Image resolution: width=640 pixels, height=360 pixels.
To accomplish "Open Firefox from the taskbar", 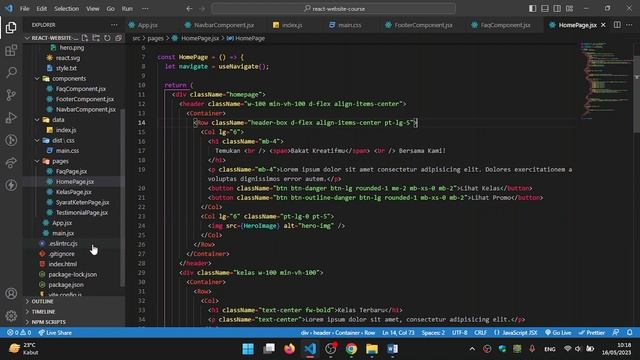I will [x=289, y=349].
